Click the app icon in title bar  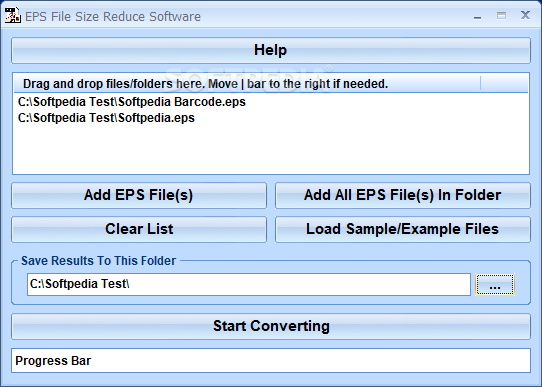[x=12, y=16]
